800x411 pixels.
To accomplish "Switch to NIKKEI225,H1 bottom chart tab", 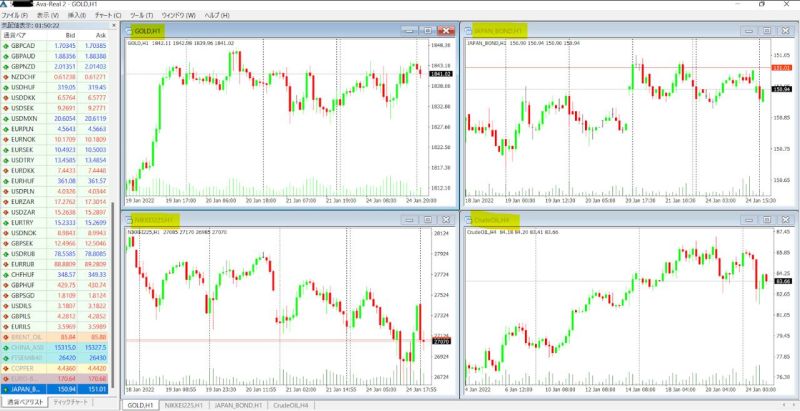I will coord(184,405).
